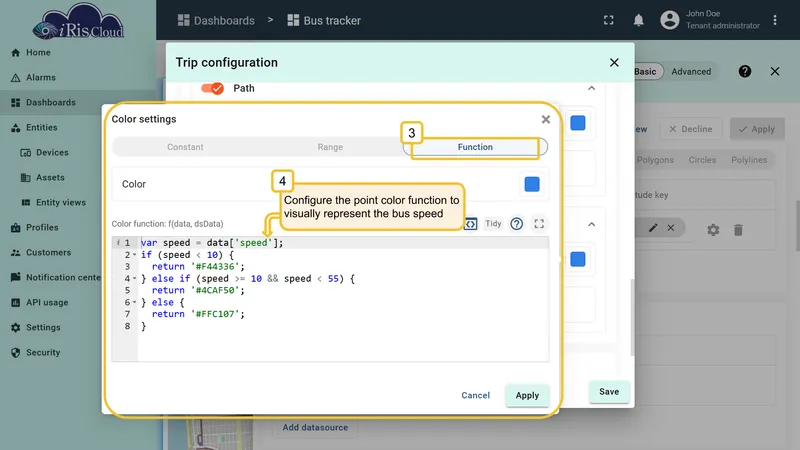Open the three-dot user menu
The height and width of the screenshot is (450, 800).
(x=774, y=20)
